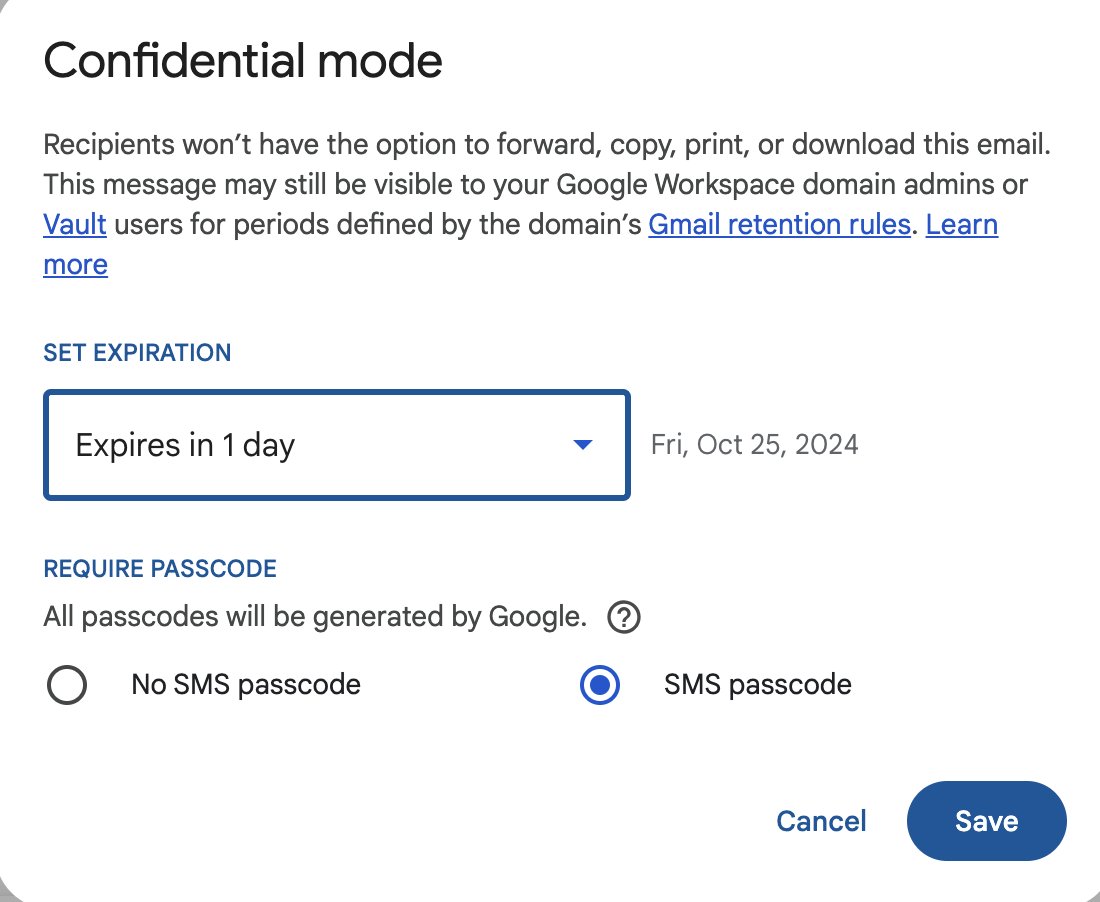Click the Confidential mode dialog title
The width and height of the screenshot is (1100, 902).
click(x=242, y=61)
